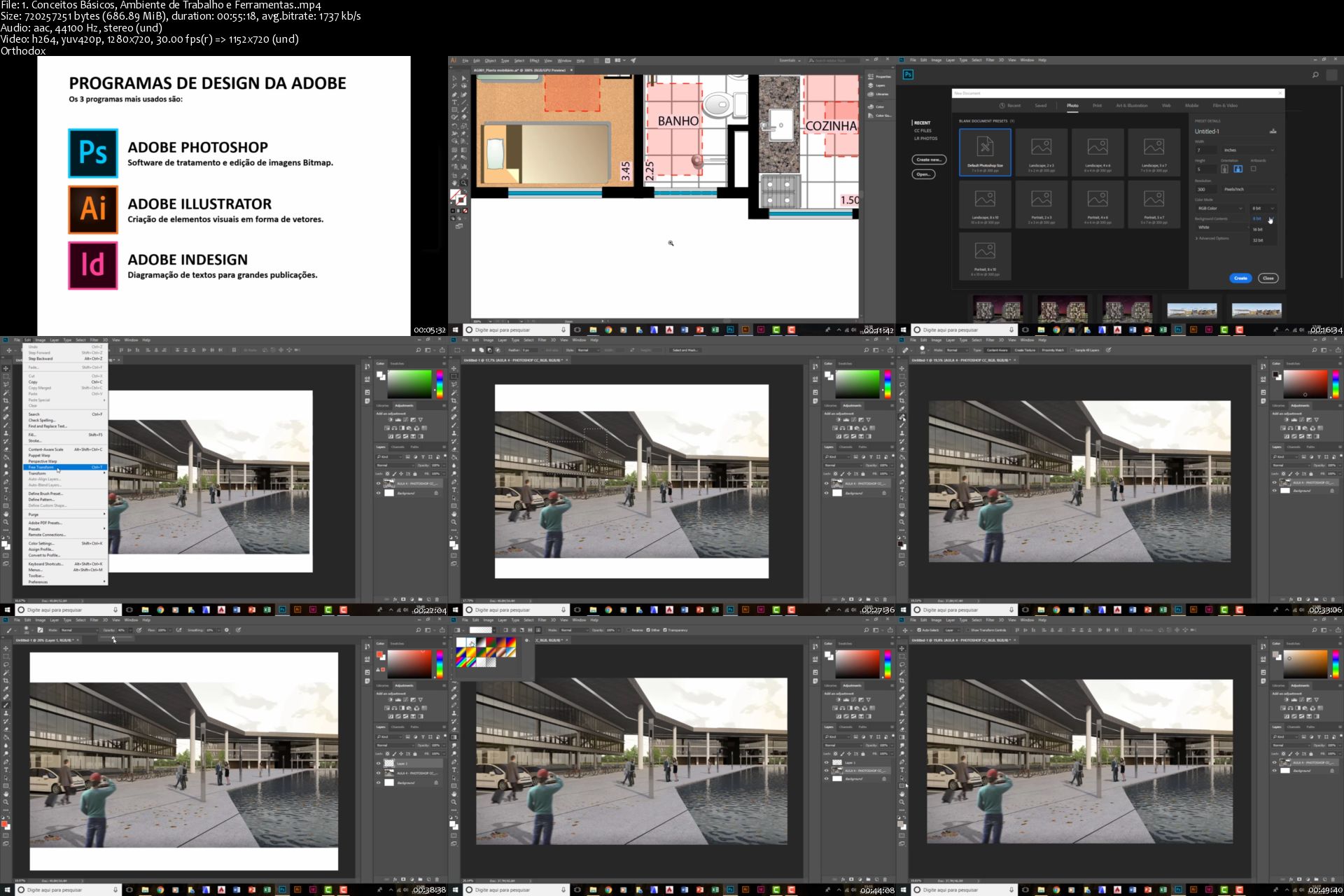
Task: Open Illustrator's Properties panel icon
Action: tap(871, 76)
